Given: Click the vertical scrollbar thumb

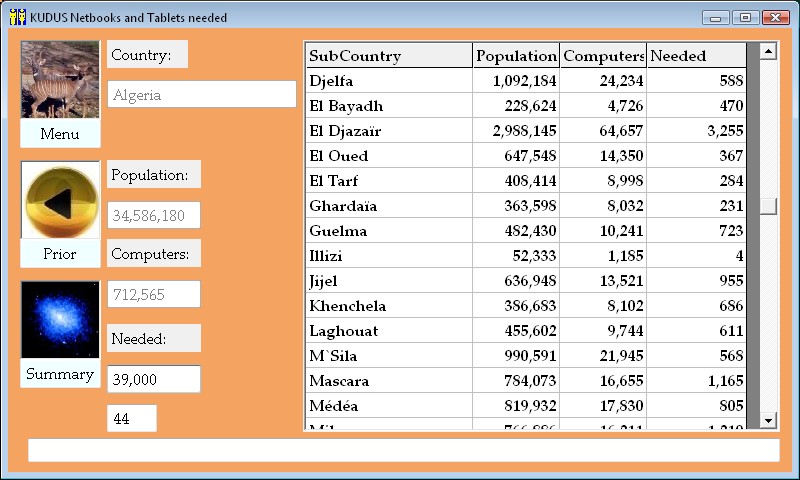Looking at the screenshot, I should (x=768, y=206).
